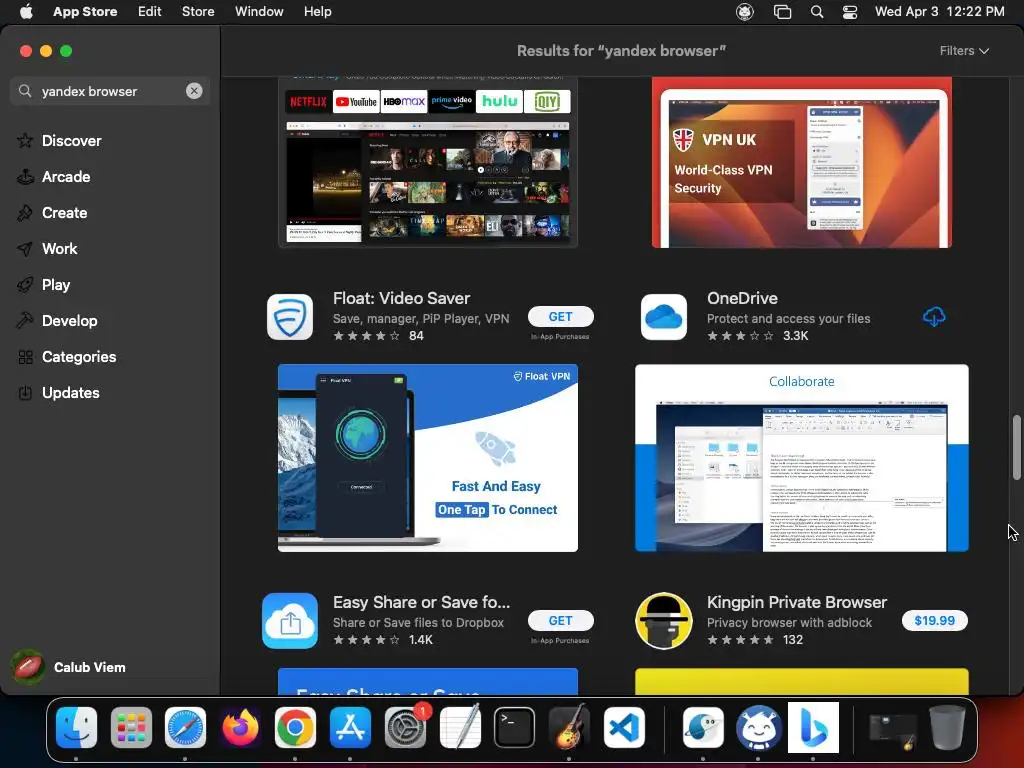Open the Store menu
This screenshot has height=768, width=1024.
tap(198, 12)
